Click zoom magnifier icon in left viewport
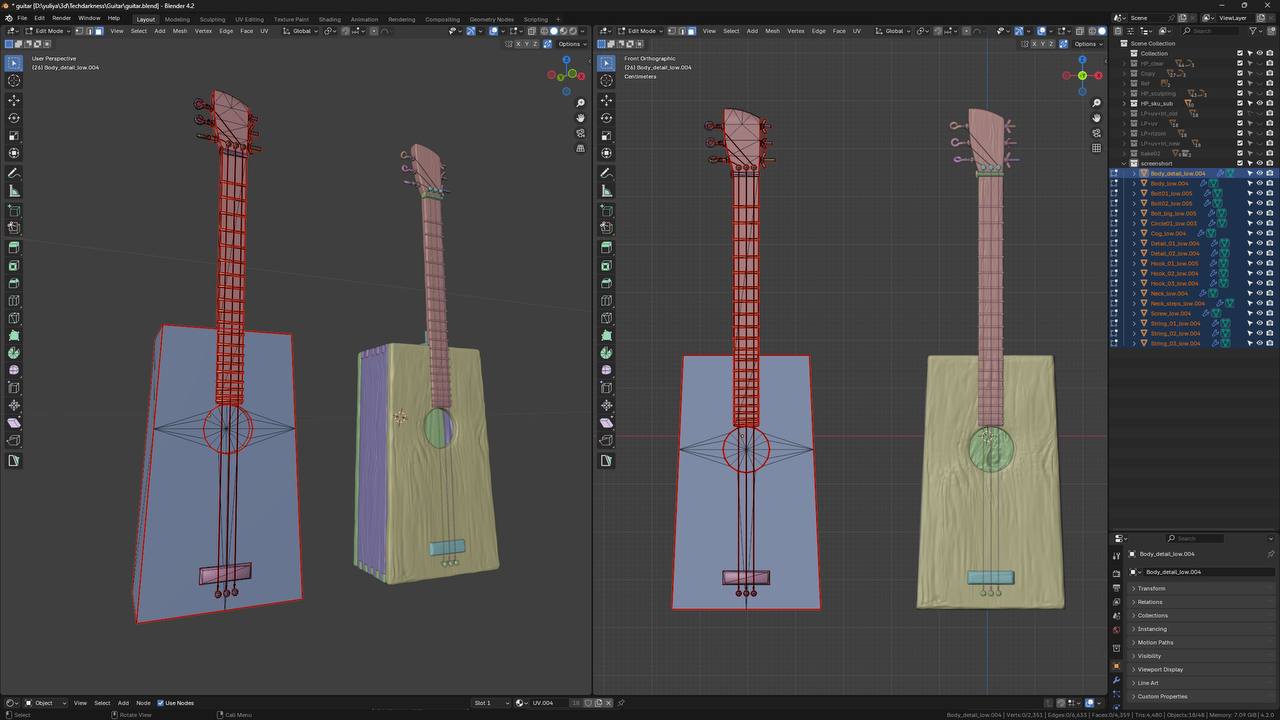1280x720 pixels. (580, 103)
